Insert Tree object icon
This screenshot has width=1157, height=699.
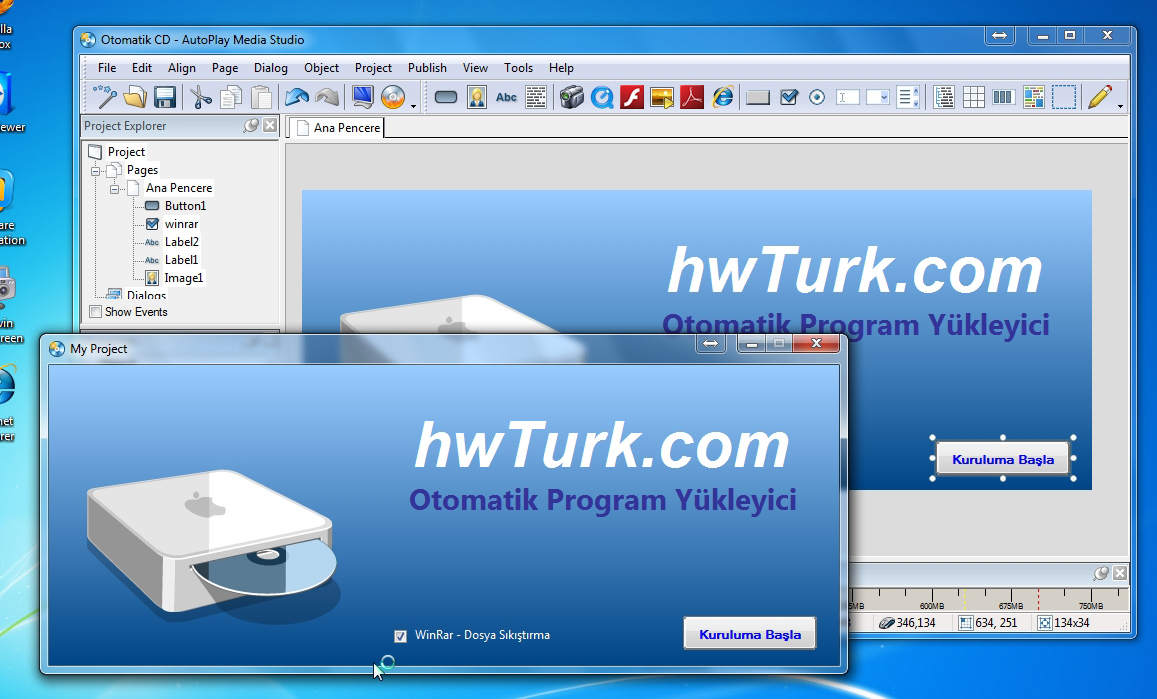(x=943, y=97)
